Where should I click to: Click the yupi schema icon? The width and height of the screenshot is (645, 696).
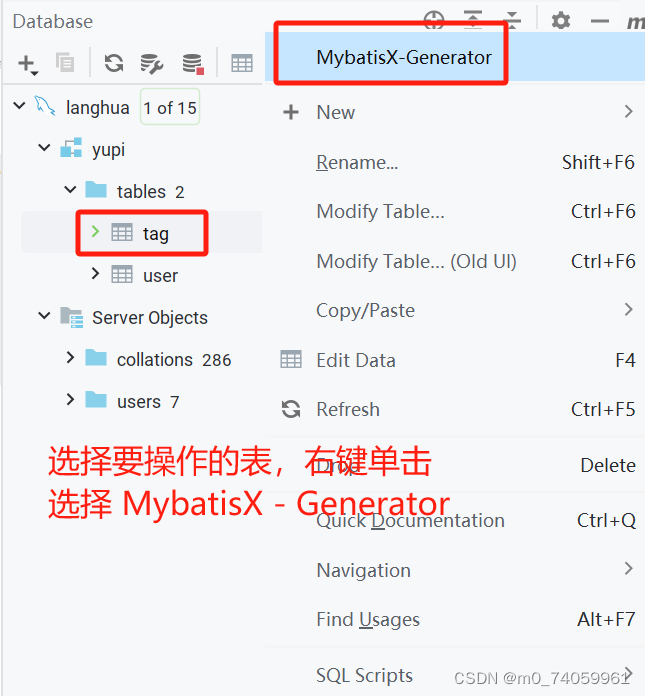click(71, 147)
